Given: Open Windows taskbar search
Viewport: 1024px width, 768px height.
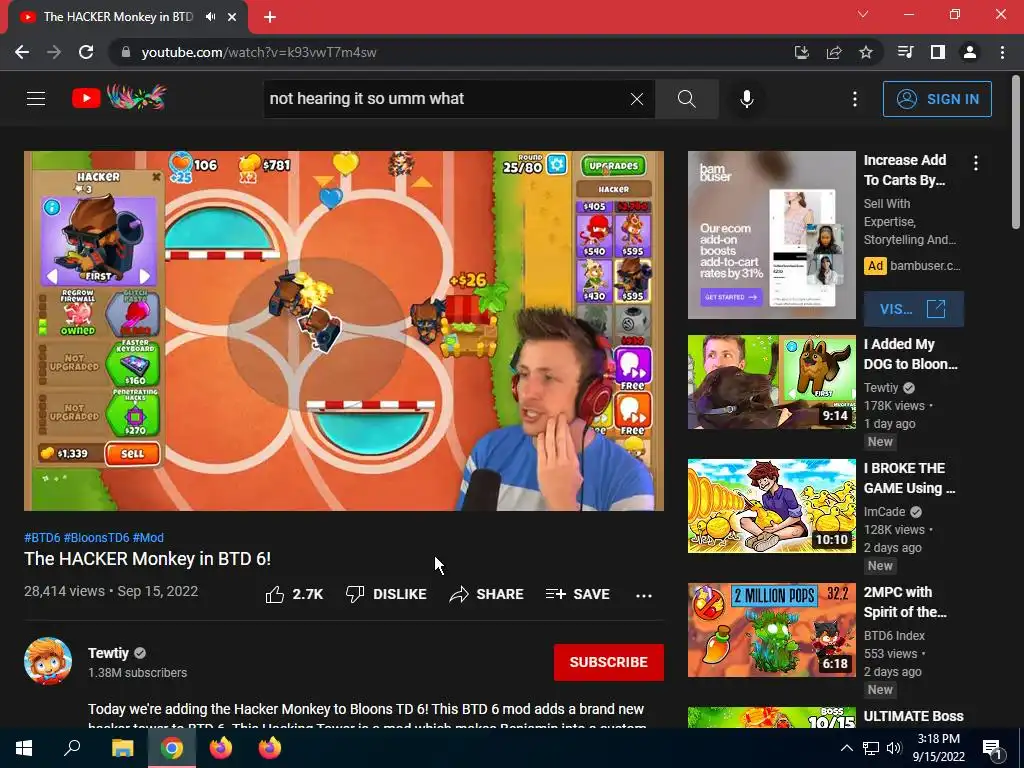Looking at the screenshot, I should (72, 748).
